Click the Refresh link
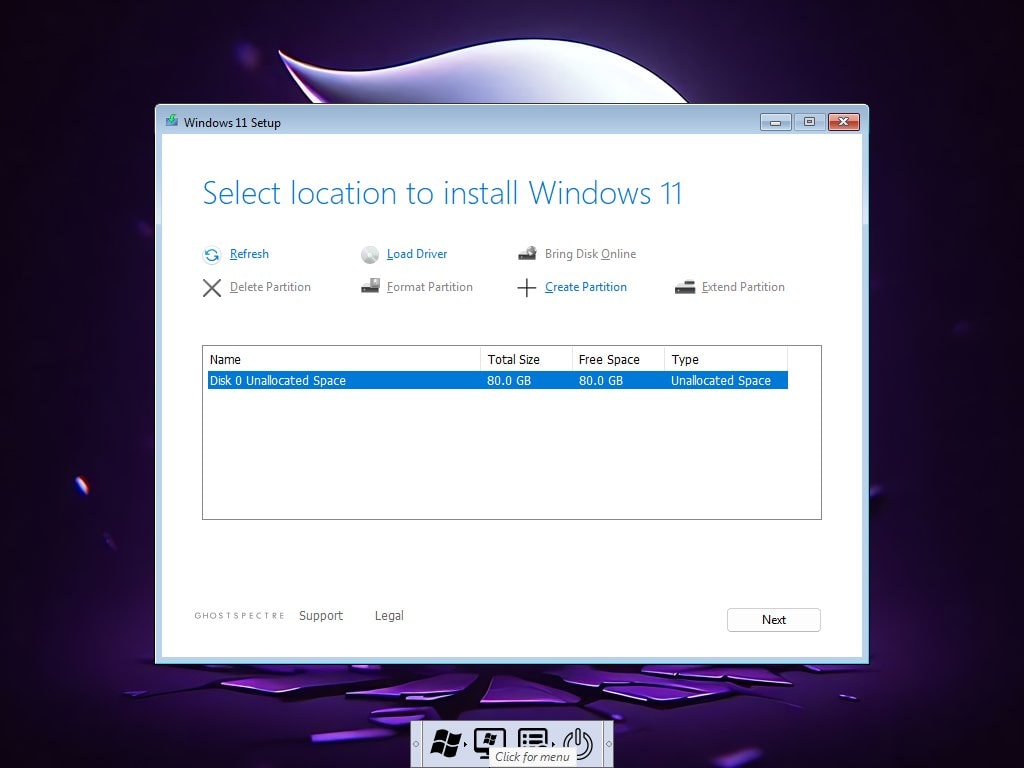 click(x=249, y=254)
